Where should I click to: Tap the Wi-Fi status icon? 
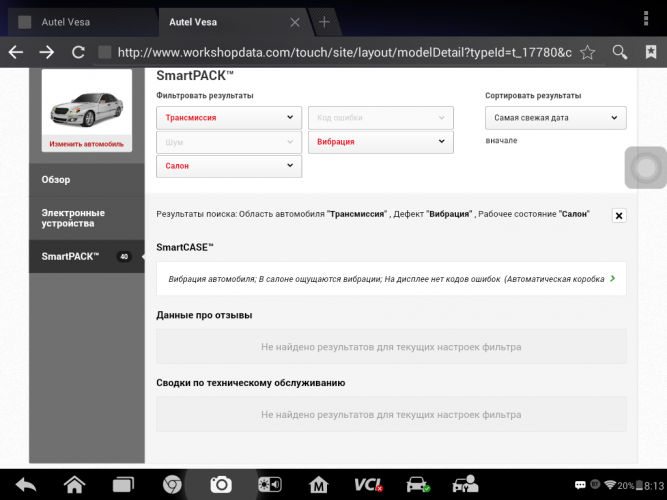(x=610, y=485)
